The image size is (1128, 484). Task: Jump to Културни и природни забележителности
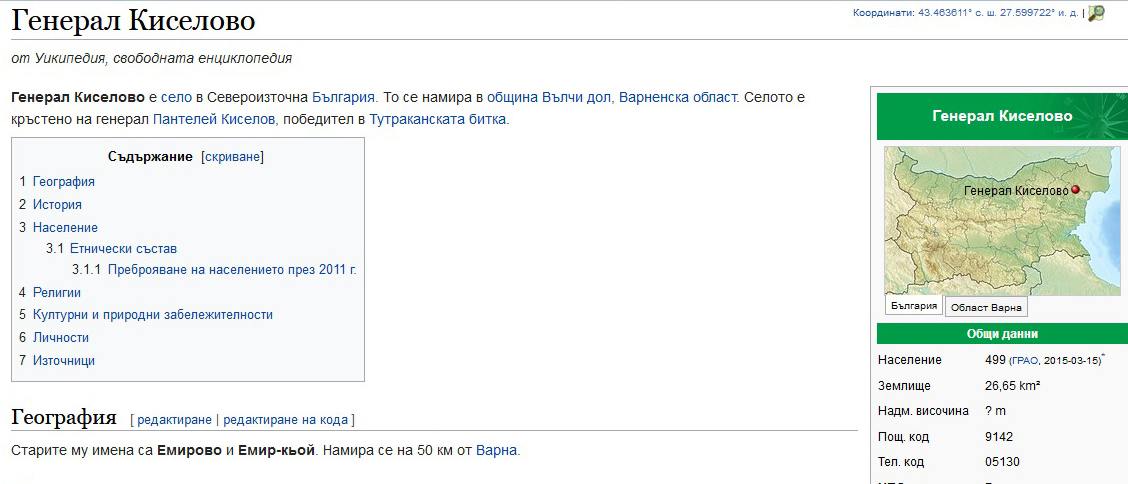click(x=152, y=315)
